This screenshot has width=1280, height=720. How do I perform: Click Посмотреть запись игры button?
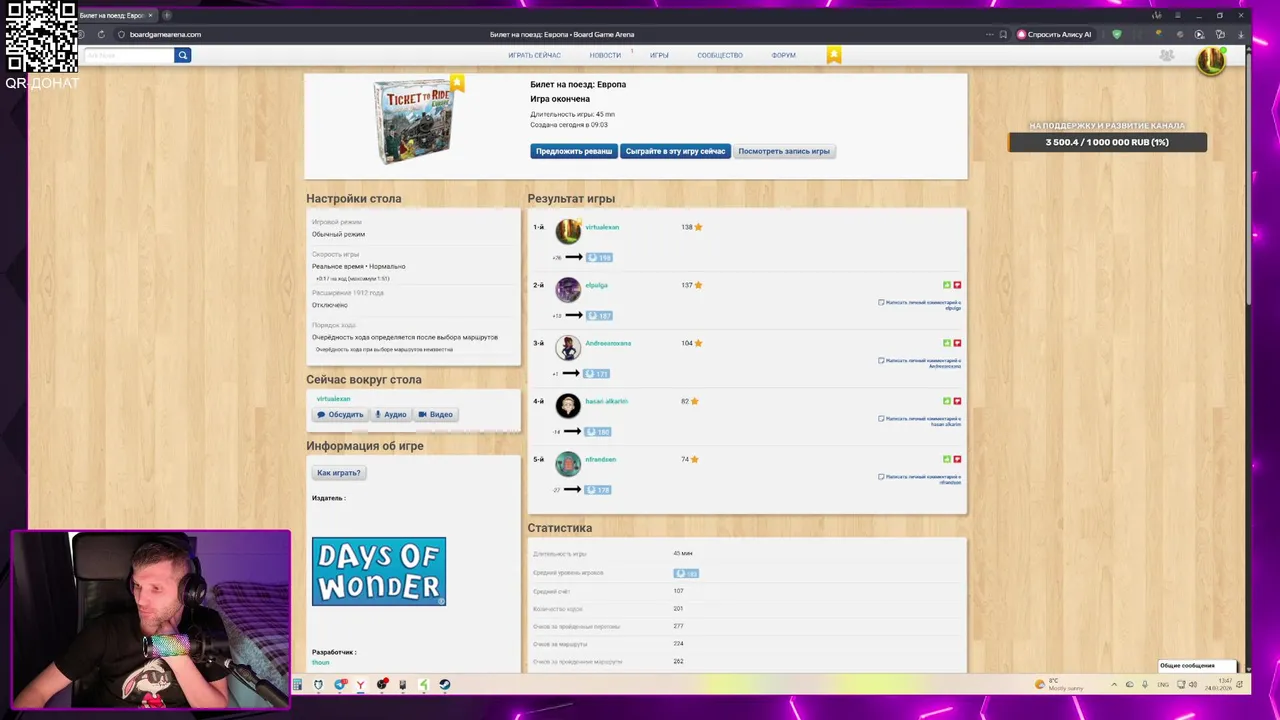(x=784, y=151)
